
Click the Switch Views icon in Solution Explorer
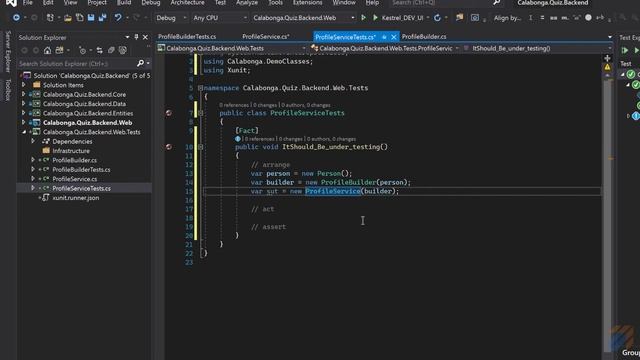pyautogui.click(x=60, y=50)
